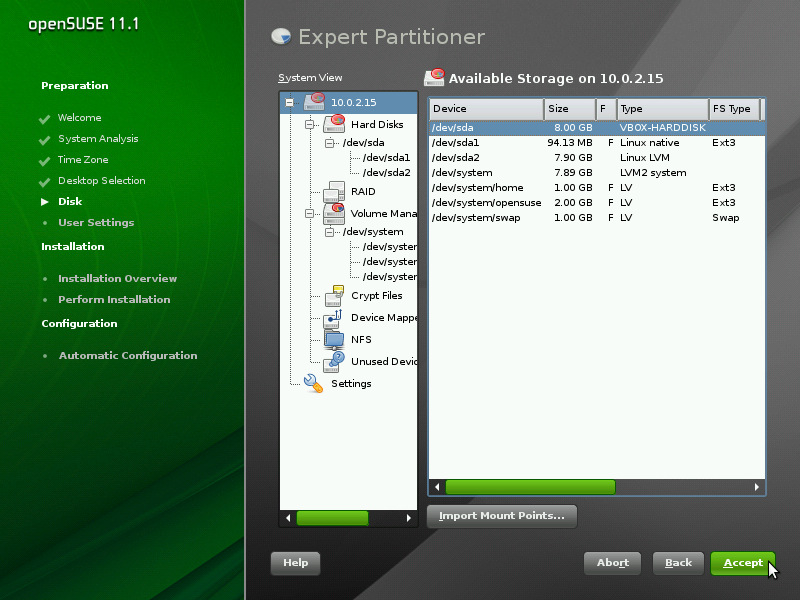Viewport: 800px width, 600px height.
Task: Click the Hard Disks icon in System View
Action: click(x=334, y=123)
